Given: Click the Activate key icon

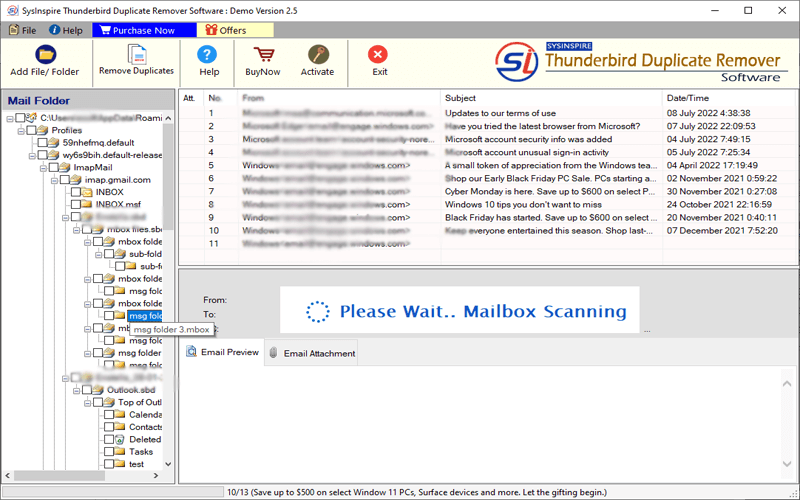Looking at the screenshot, I should (x=318, y=54).
